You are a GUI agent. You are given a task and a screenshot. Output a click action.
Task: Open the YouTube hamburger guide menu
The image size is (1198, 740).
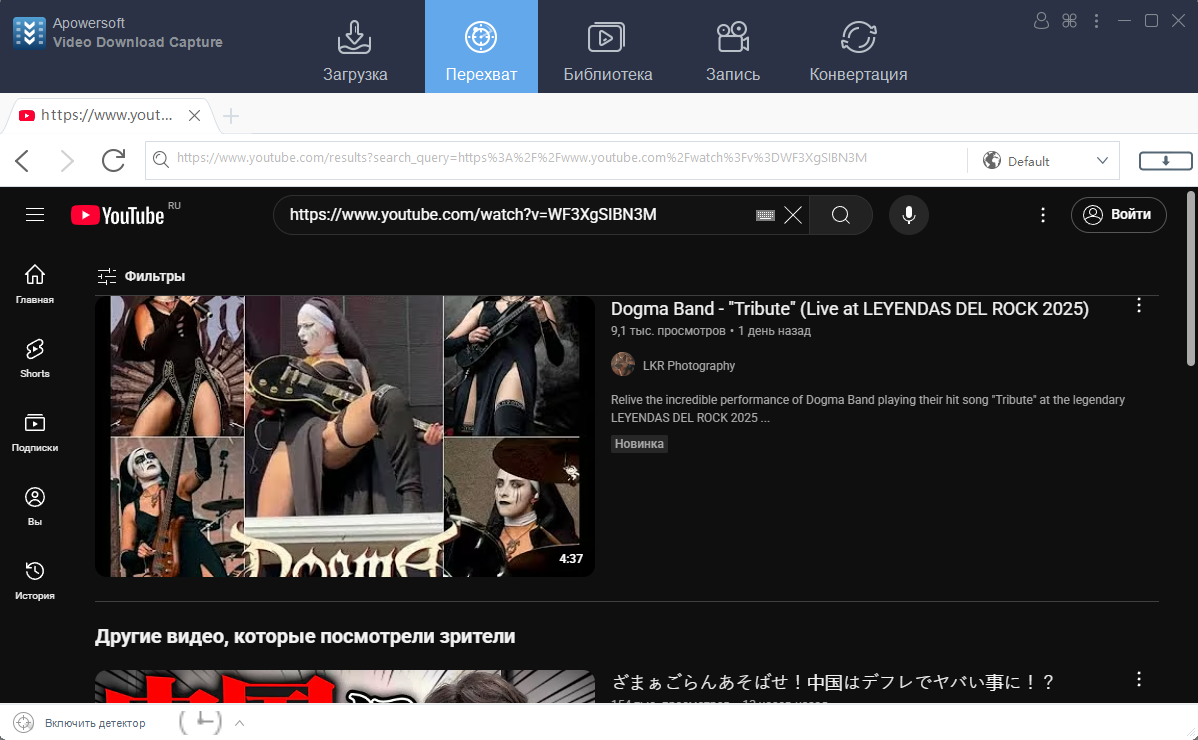(x=35, y=215)
